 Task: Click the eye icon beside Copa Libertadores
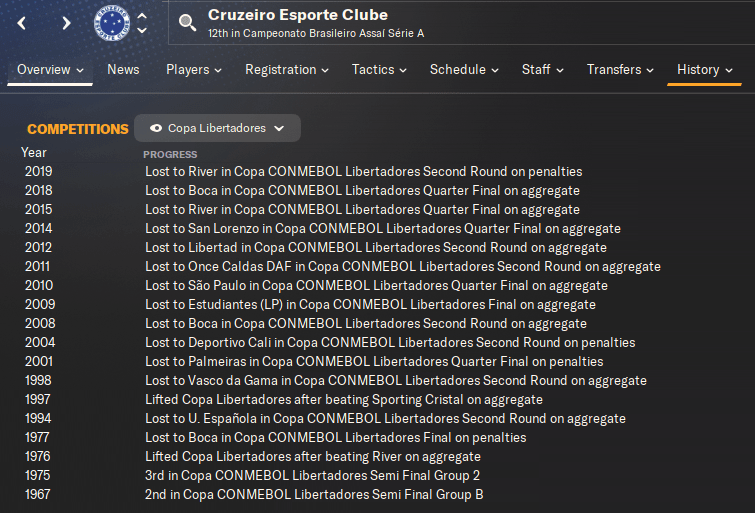coord(155,128)
